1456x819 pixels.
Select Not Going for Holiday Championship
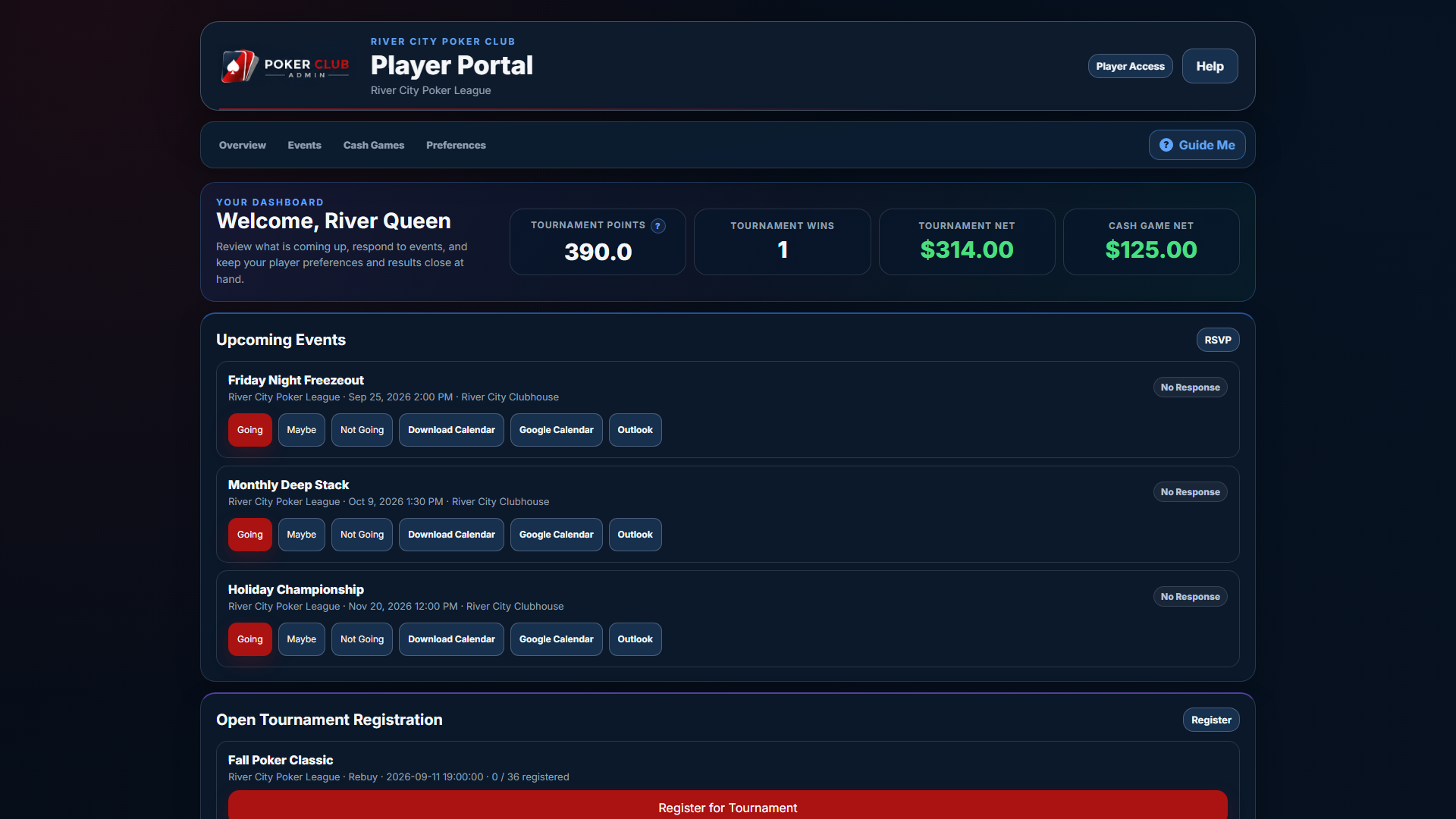(x=362, y=639)
